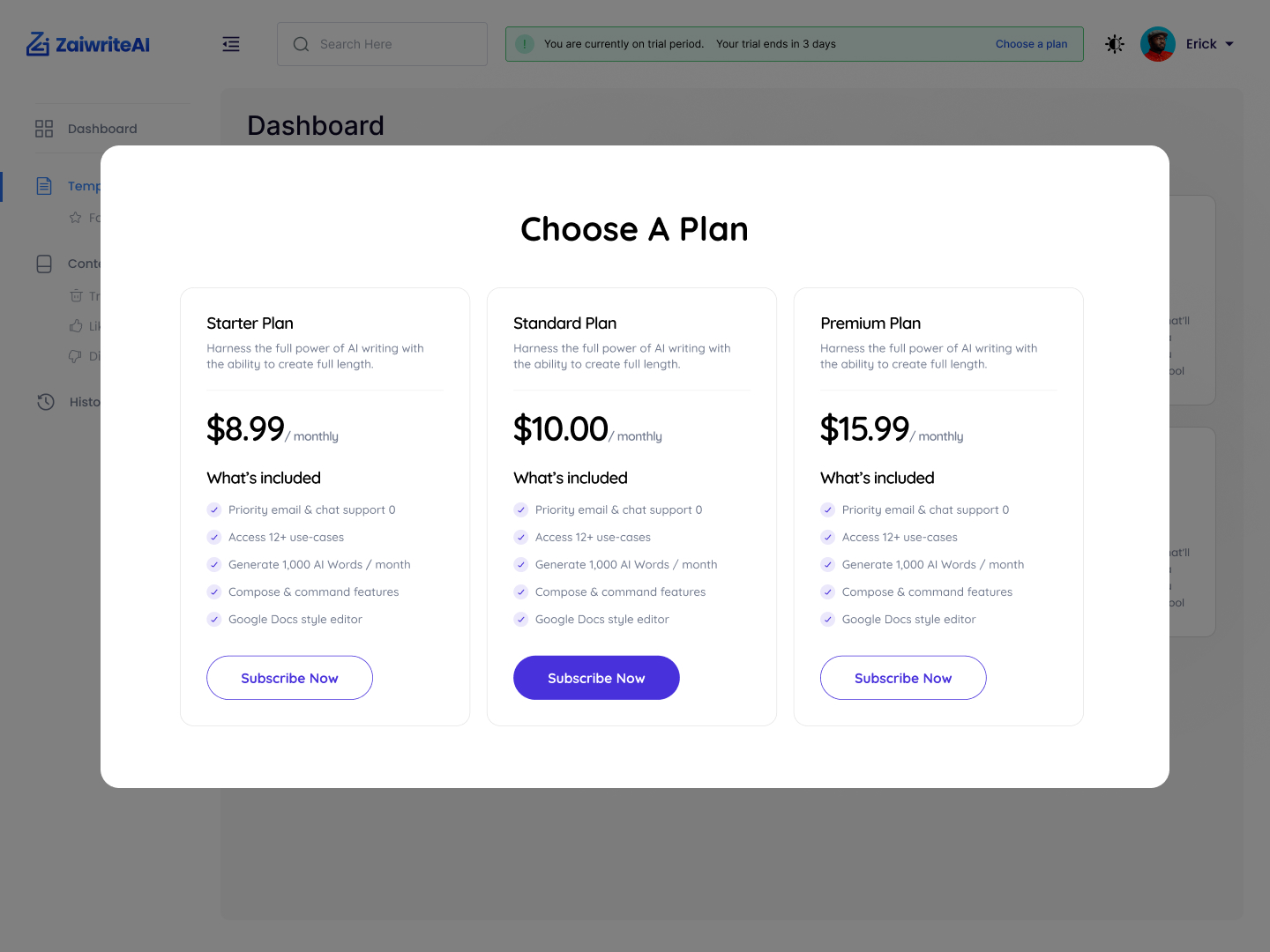
Task: Open the Dashboard menu item
Action: [102, 129]
